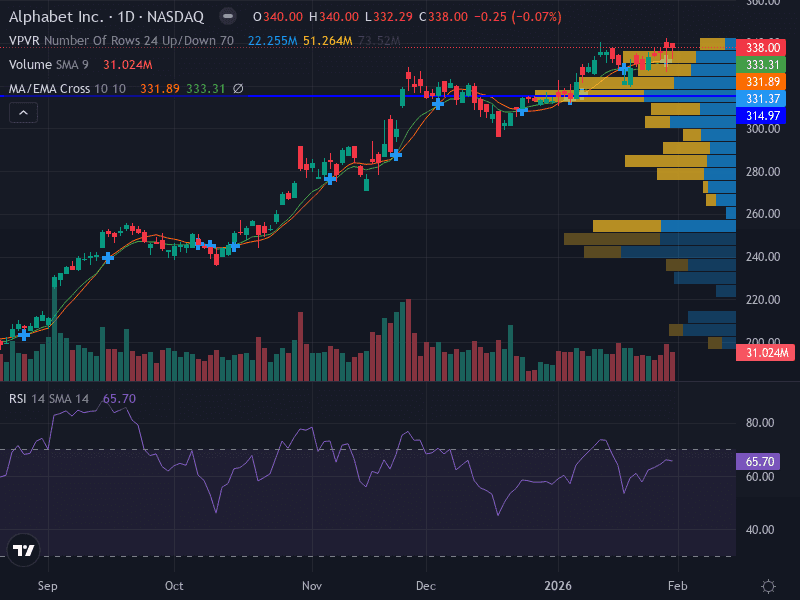Screen dimensions: 800x600
Task: Click the 300.00 price scale label
Action: [763, 129]
